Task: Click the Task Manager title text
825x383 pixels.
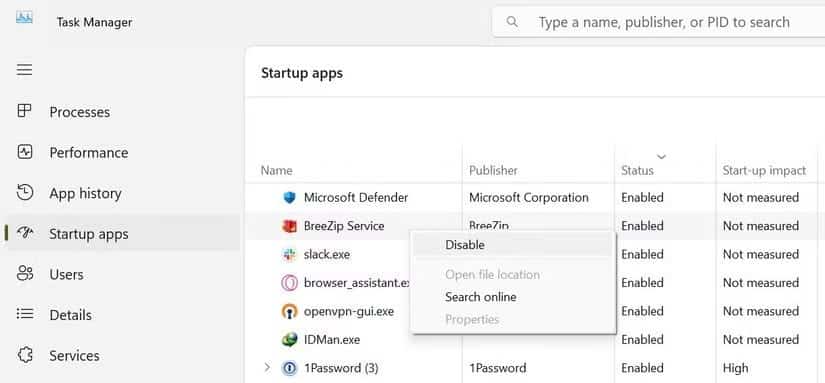Action: tap(95, 23)
